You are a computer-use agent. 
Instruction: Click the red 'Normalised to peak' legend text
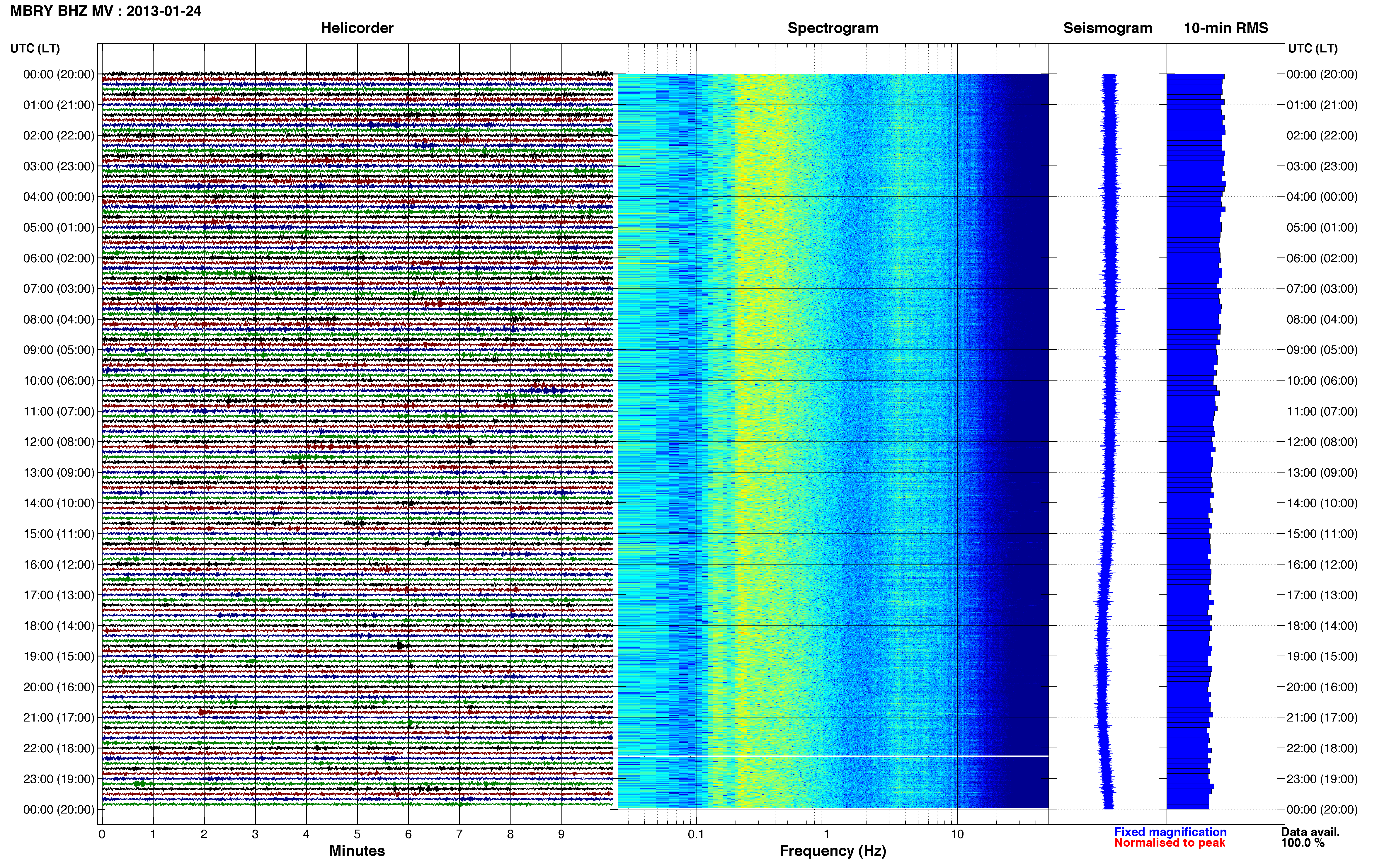[1170, 843]
